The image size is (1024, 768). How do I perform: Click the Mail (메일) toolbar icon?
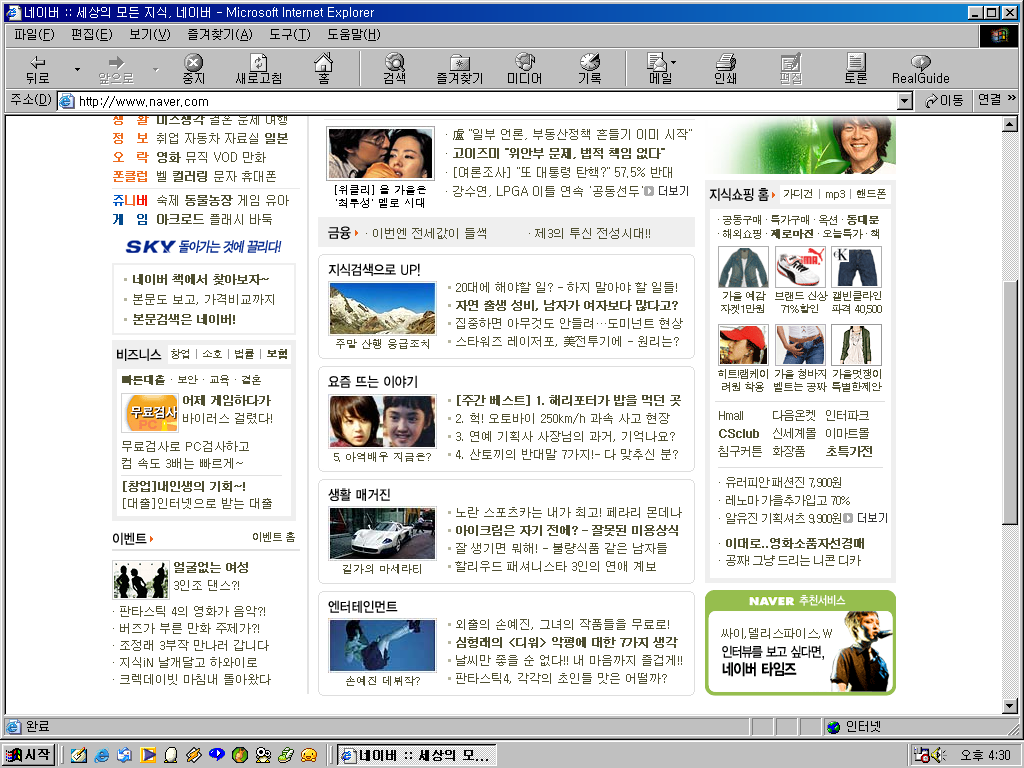pyautogui.click(x=660, y=69)
